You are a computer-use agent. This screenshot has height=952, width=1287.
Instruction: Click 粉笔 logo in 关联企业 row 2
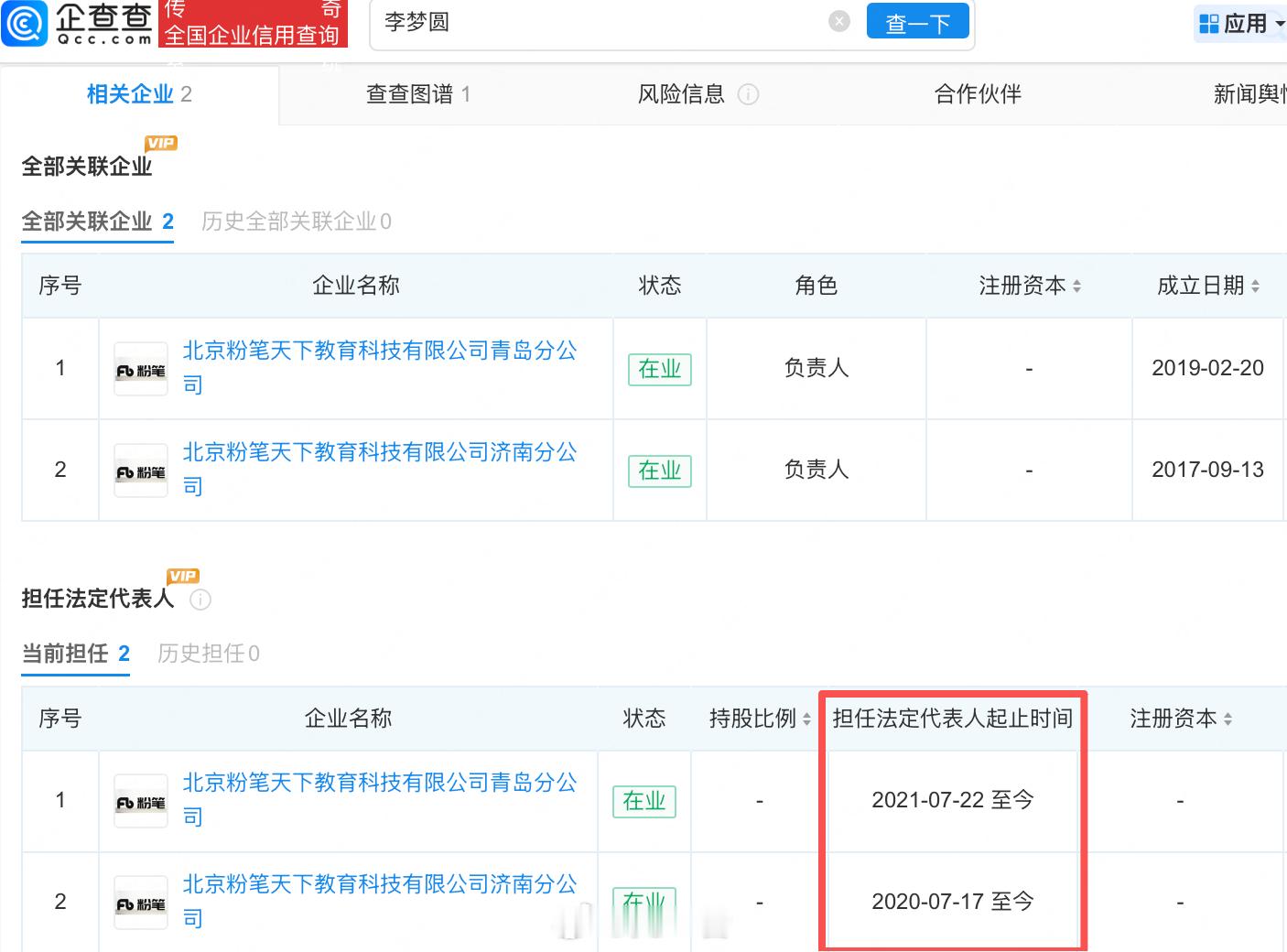pos(141,471)
